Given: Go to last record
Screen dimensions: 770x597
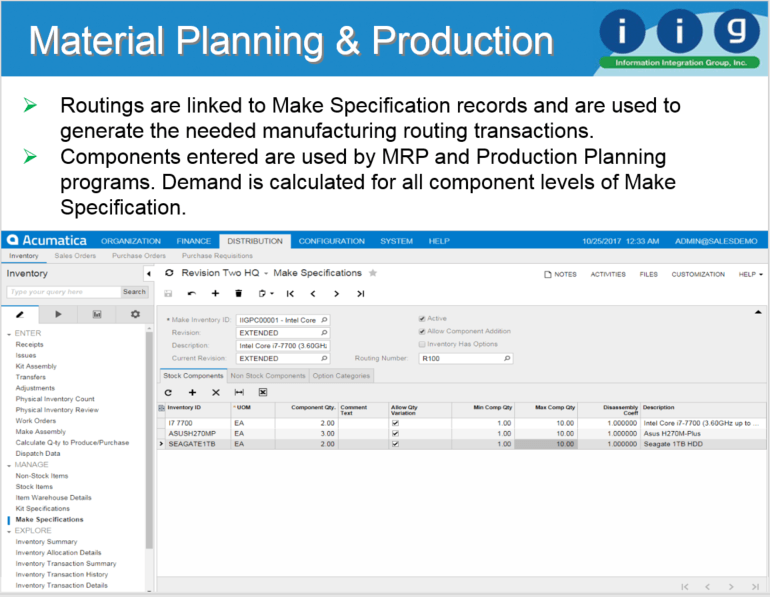Looking at the screenshot, I should coord(360,294).
